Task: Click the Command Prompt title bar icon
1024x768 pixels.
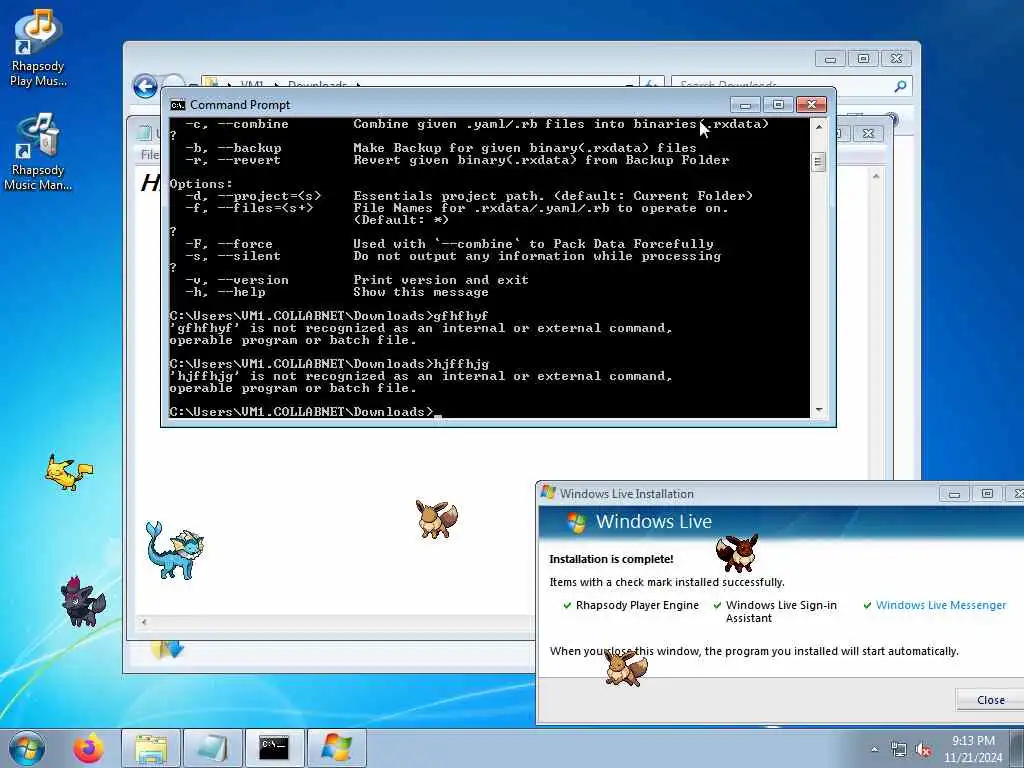Action: 177,105
